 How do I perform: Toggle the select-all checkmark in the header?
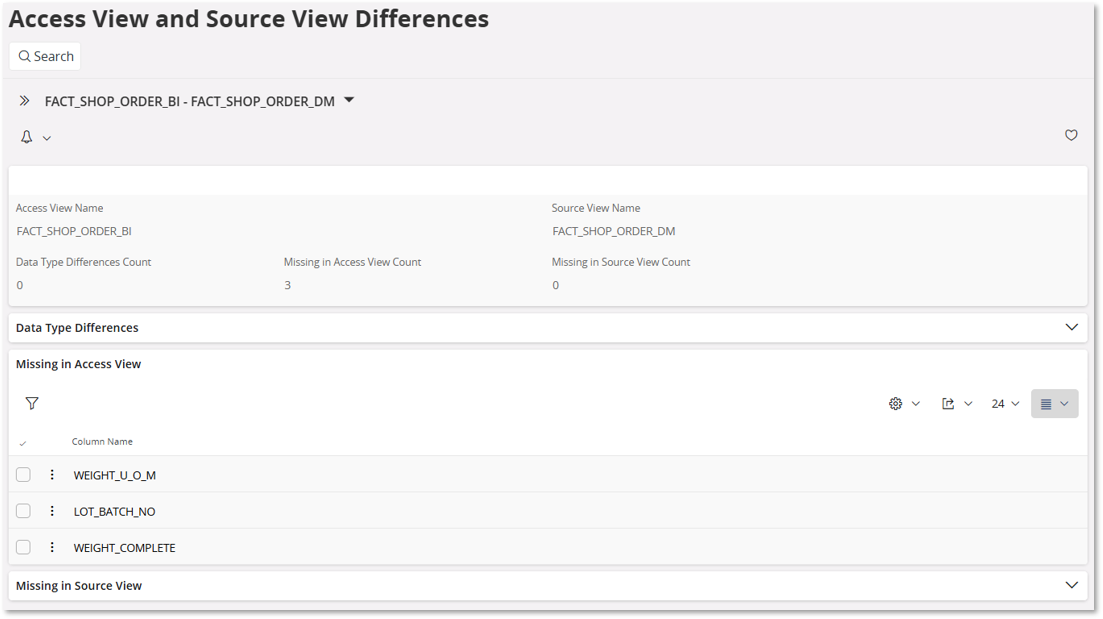pos(23,443)
